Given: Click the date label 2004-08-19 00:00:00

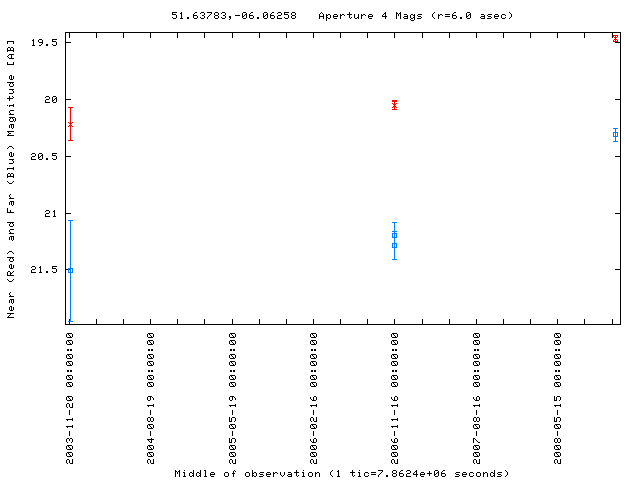Looking at the screenshot, I should [151, 398].
